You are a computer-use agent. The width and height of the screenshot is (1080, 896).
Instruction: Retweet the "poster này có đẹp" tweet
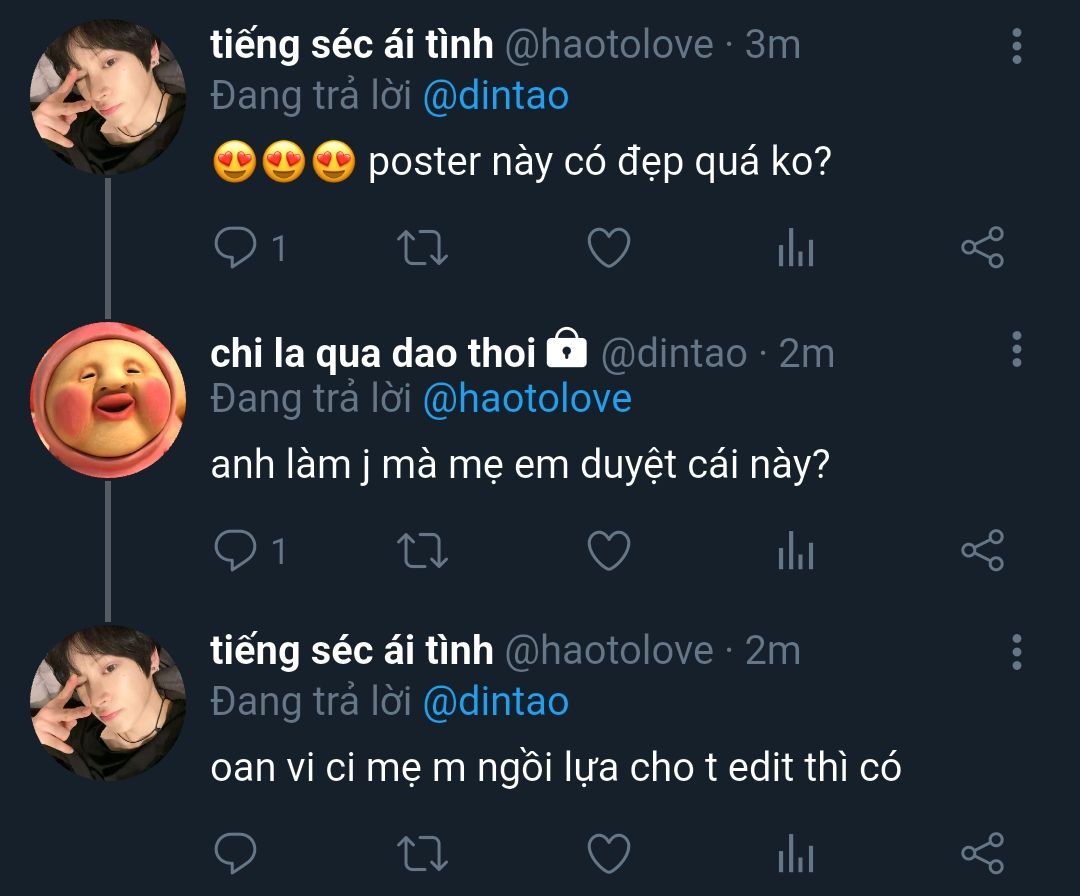pos(423,248)
